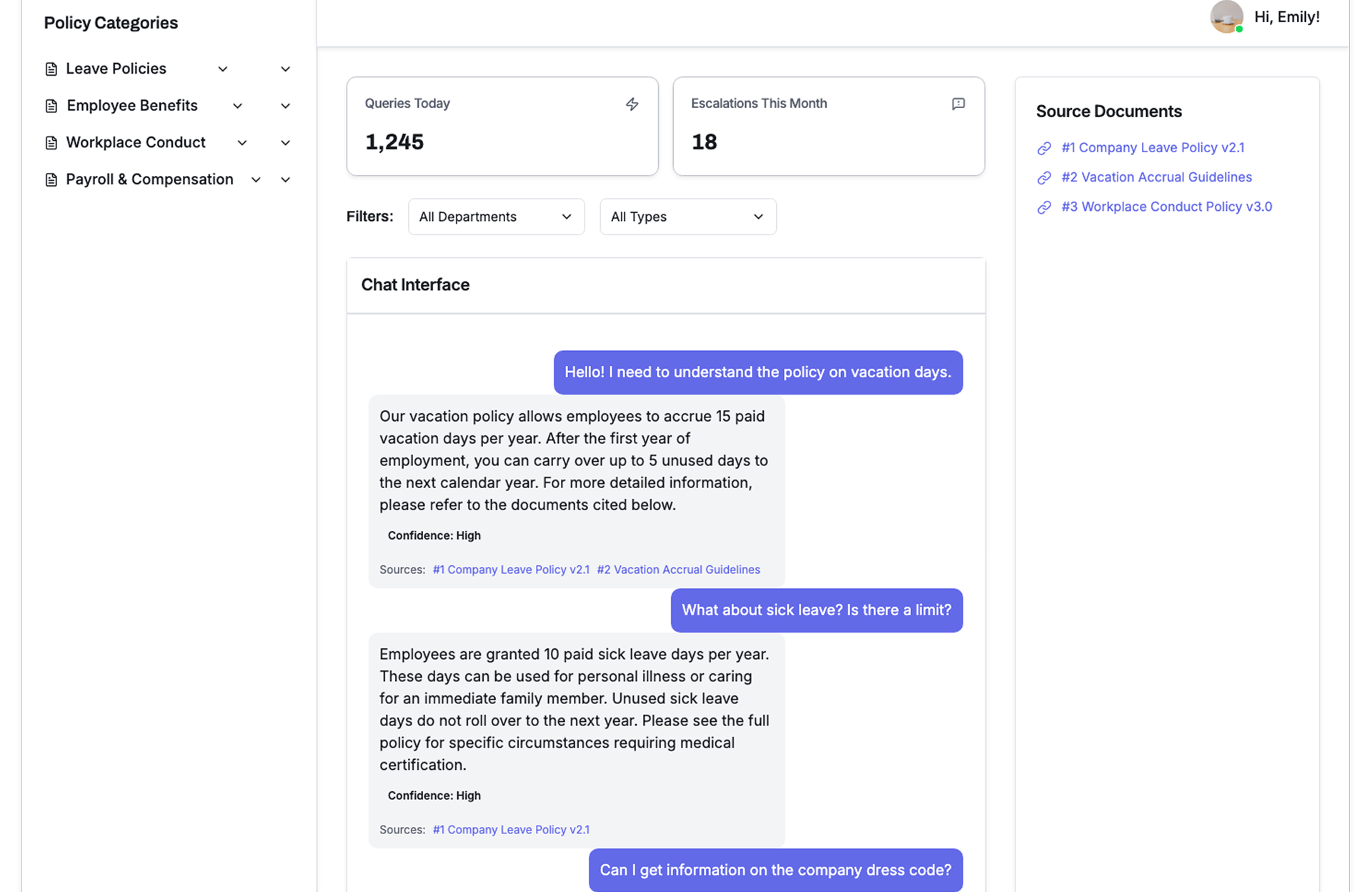This screenshot has width=1372, height=892.
Task: Select the Employee Benefits category
Action: [x=132, y=106]
